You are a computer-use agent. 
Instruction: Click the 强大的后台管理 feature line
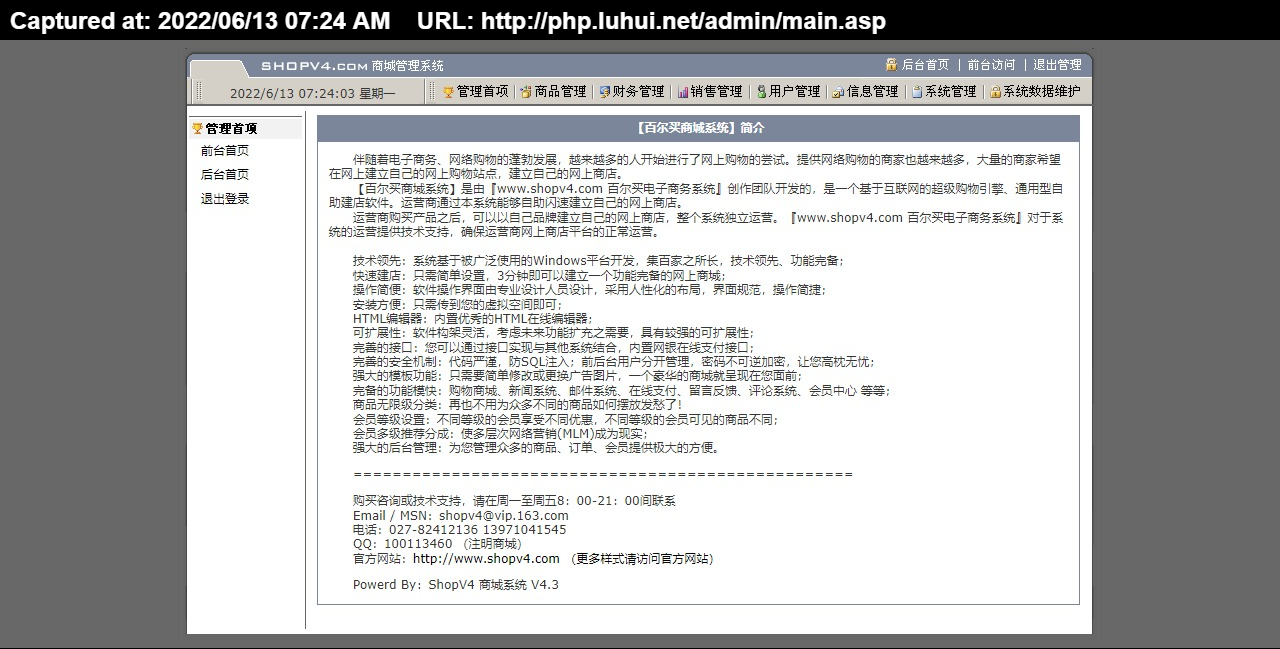coord(538,448)
